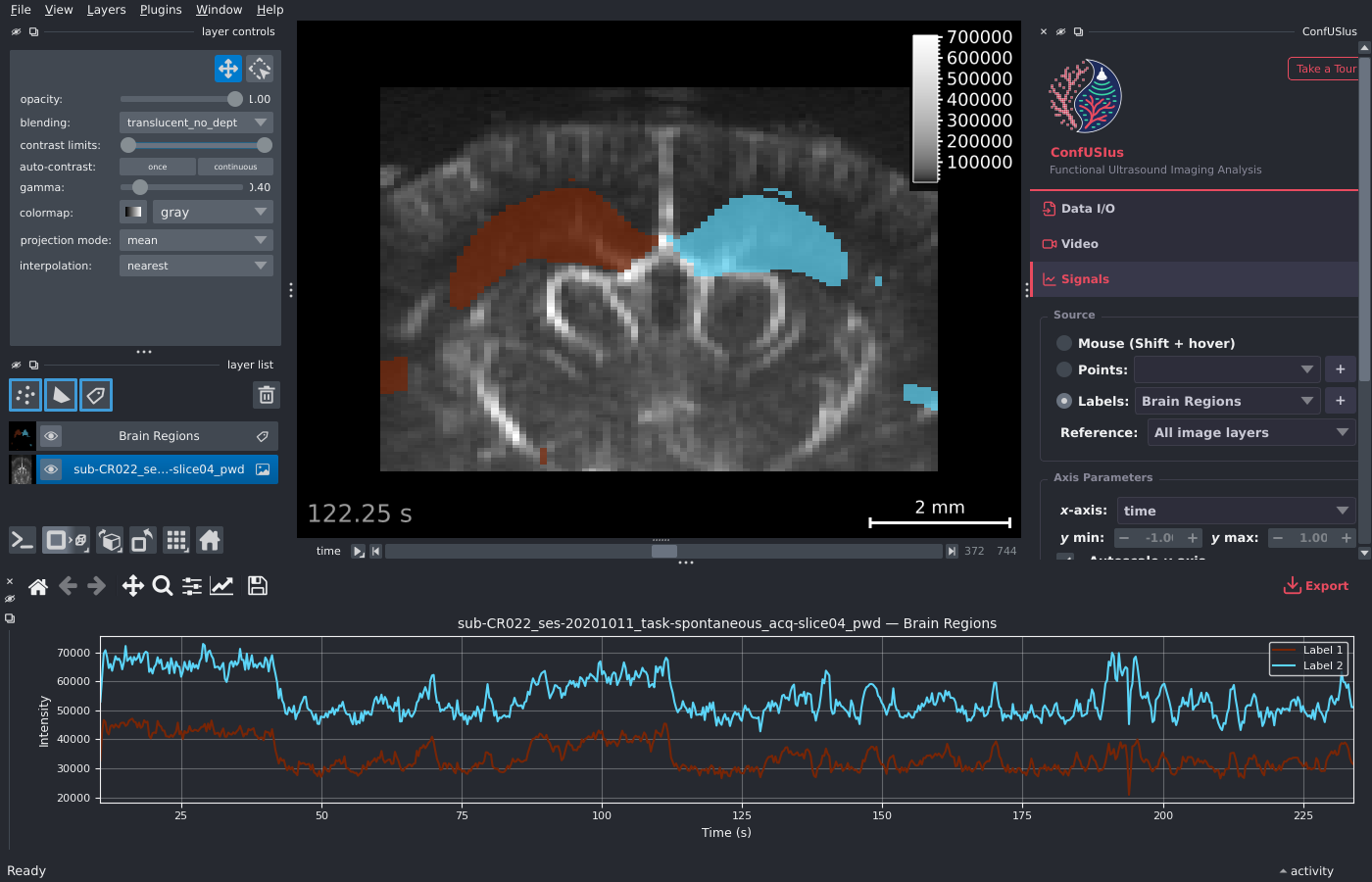Open the x-axis dropdown
The width and height of the screenshot is (1372, 882).
coord(1236,511)
